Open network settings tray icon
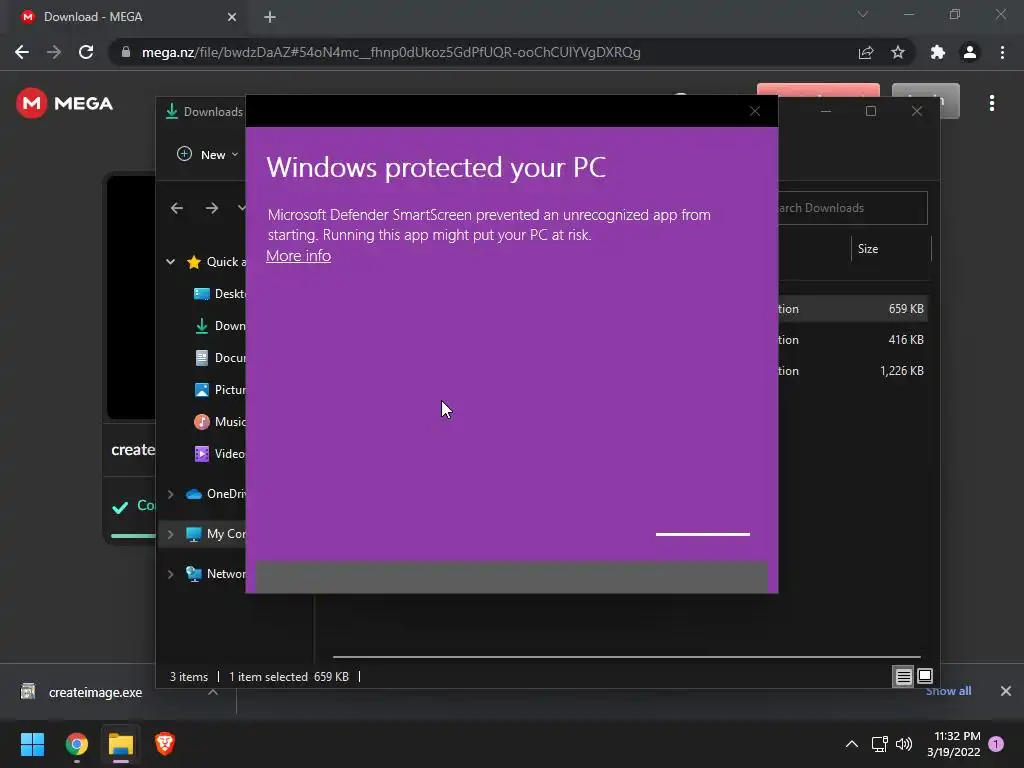 (x=879, y=744)
